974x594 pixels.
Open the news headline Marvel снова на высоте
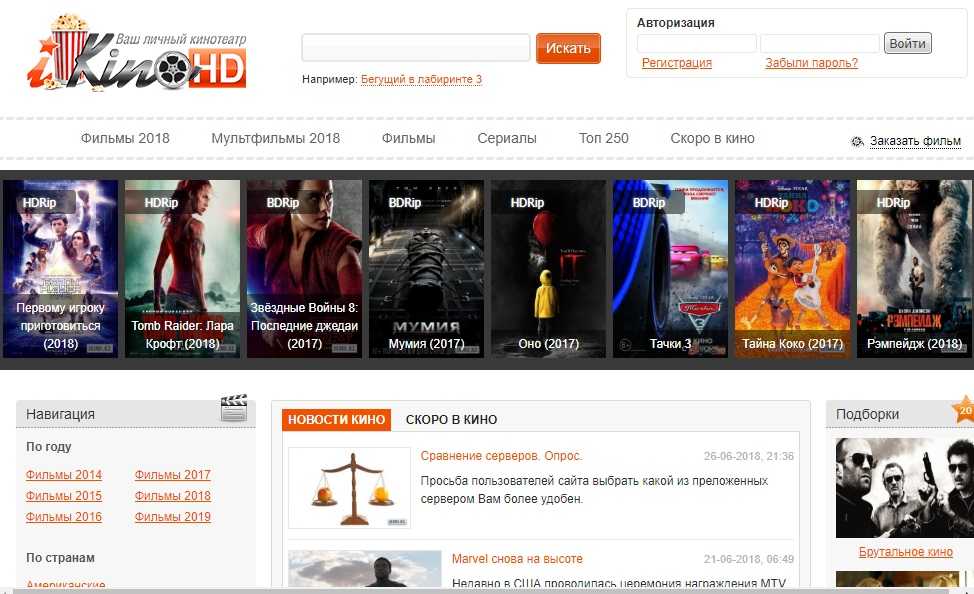coord(517,559)
